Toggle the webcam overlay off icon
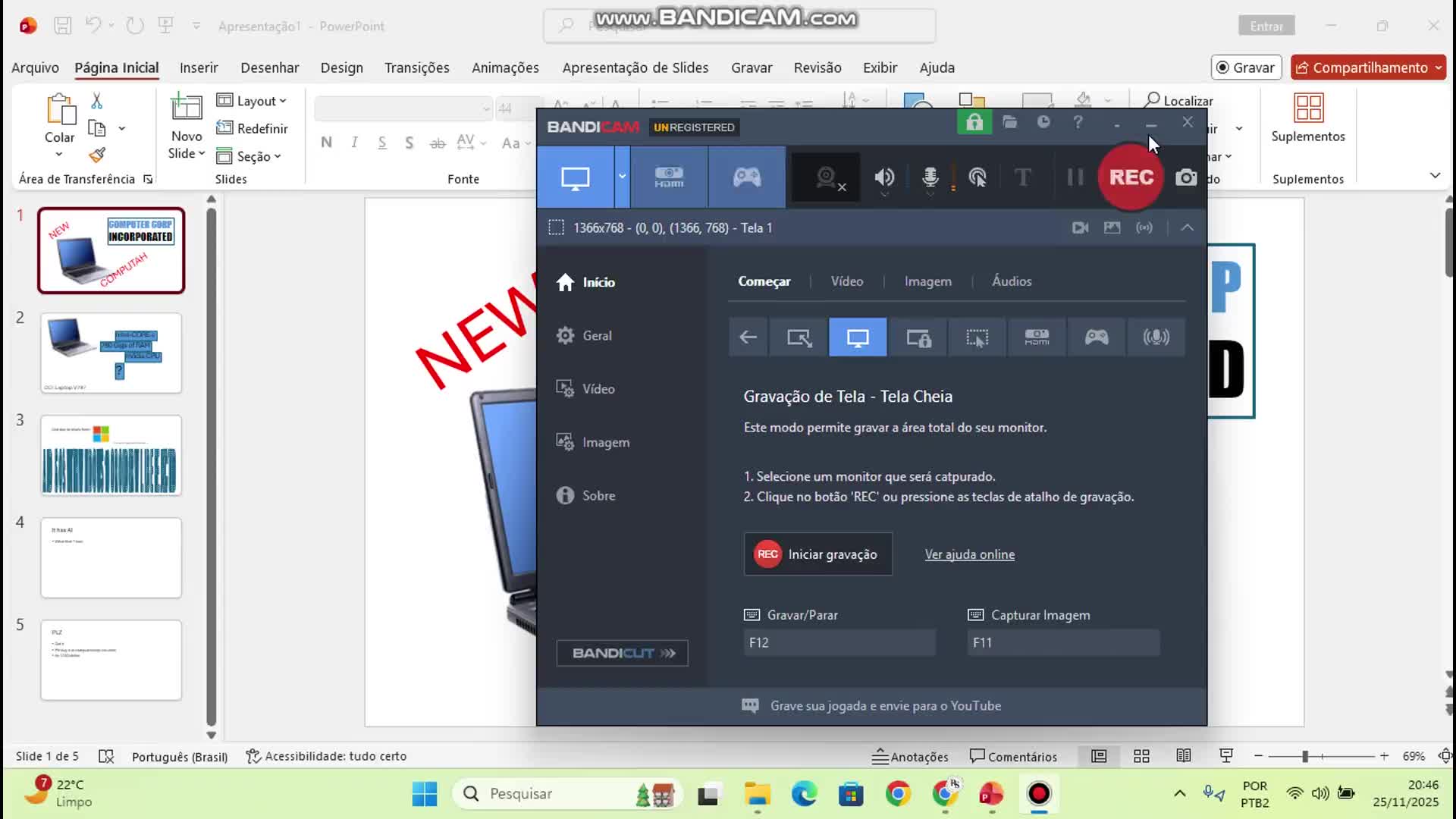The image size is (1456, 819). click(827, 177)
